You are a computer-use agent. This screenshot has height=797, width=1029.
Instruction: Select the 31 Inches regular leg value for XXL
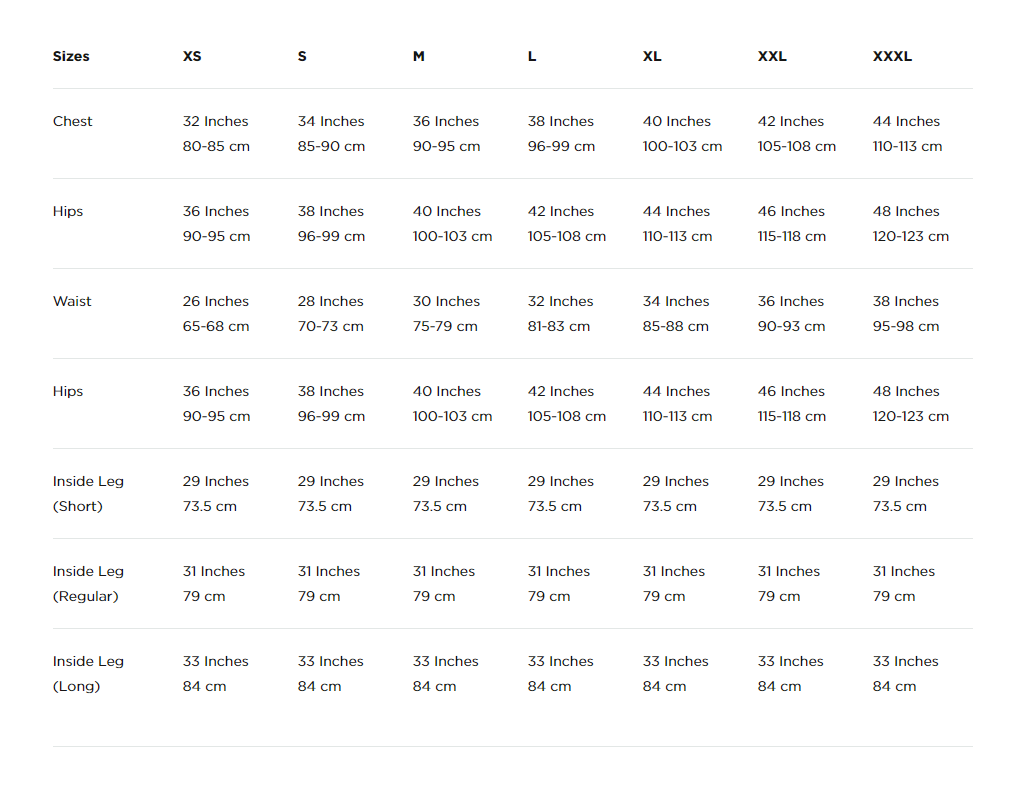coord(788,571)
